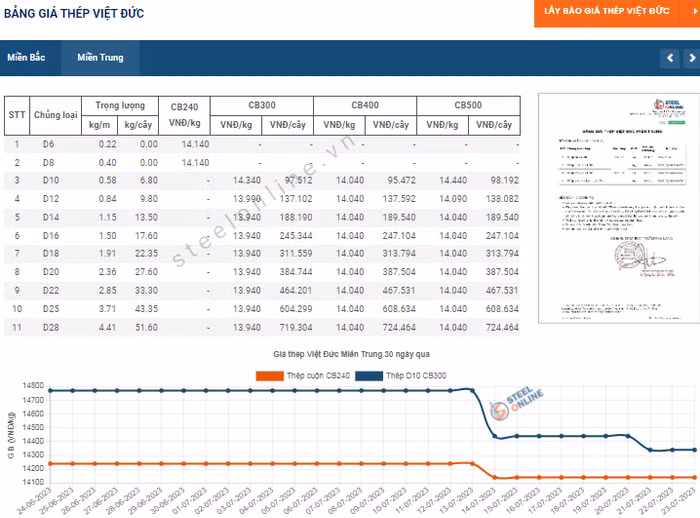Click the Trọng lượng column header
This screenshot has height=518, width=700.
(x=120, y=105)
